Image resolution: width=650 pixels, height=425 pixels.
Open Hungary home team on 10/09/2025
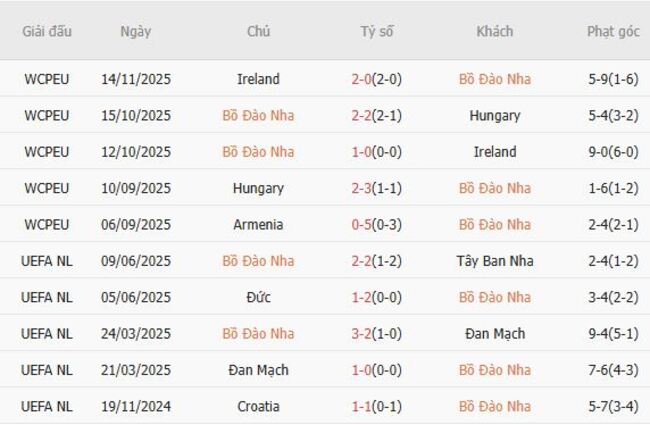258,188
